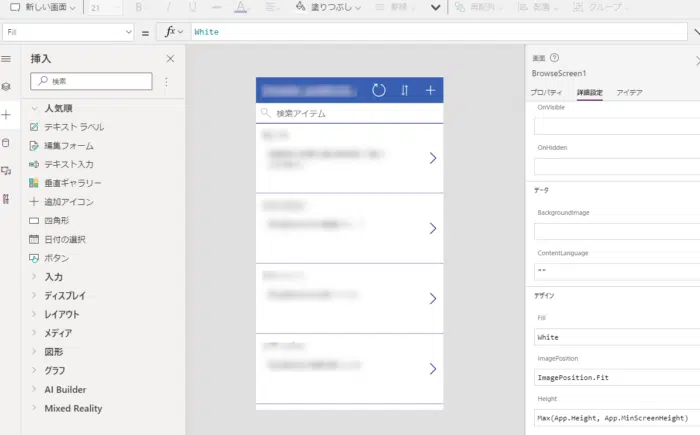Insert a ボタン control
Screen dimensions: 700x435
click(x=57, y=258)
